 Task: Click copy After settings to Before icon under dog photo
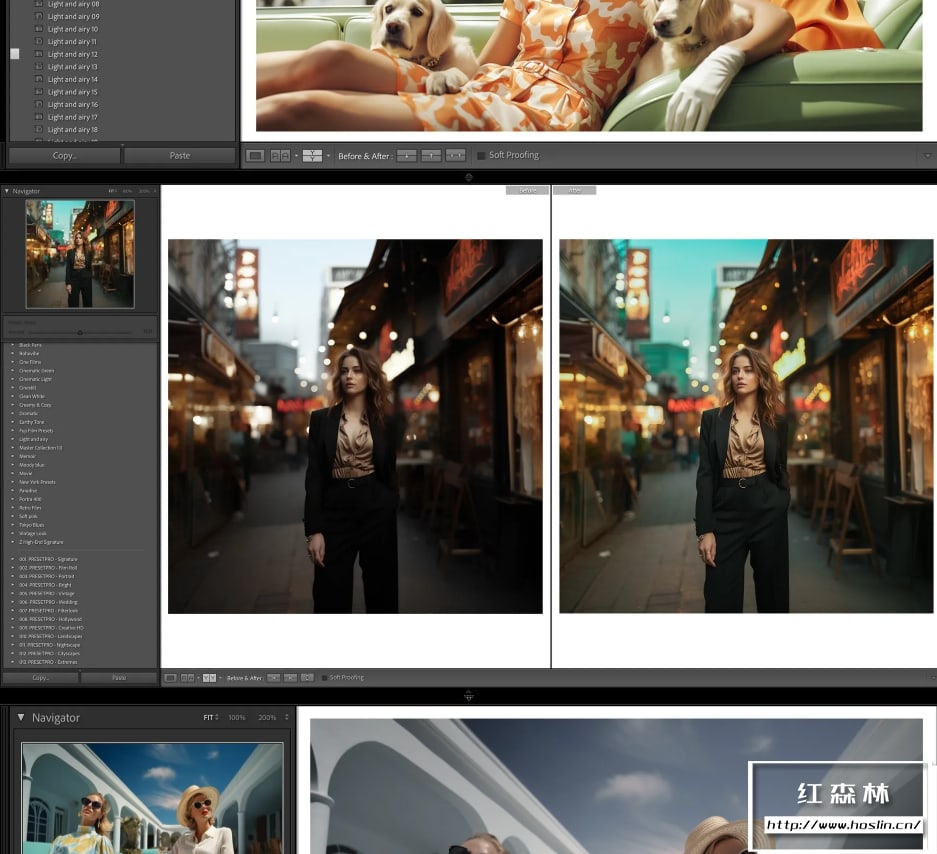pyautogui.click(x=431, y=156)
